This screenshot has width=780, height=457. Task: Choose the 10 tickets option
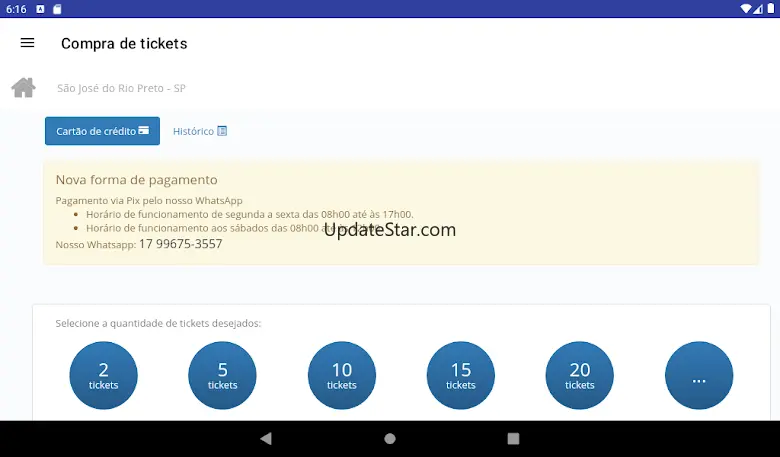pyautogui.click(x=342, y=375)
